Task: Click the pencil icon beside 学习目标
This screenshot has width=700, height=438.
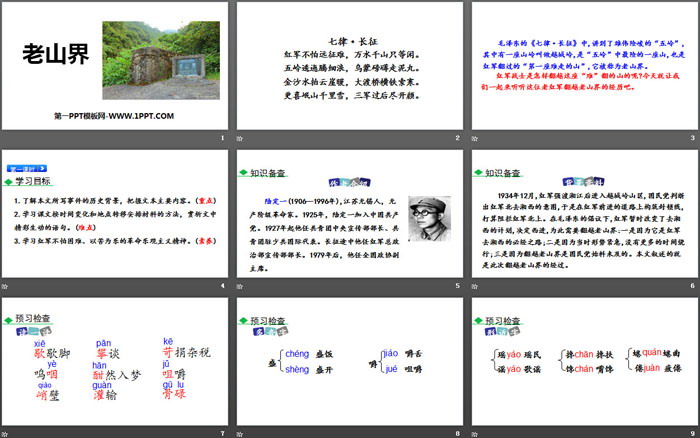Action: (x=8, y=183)
